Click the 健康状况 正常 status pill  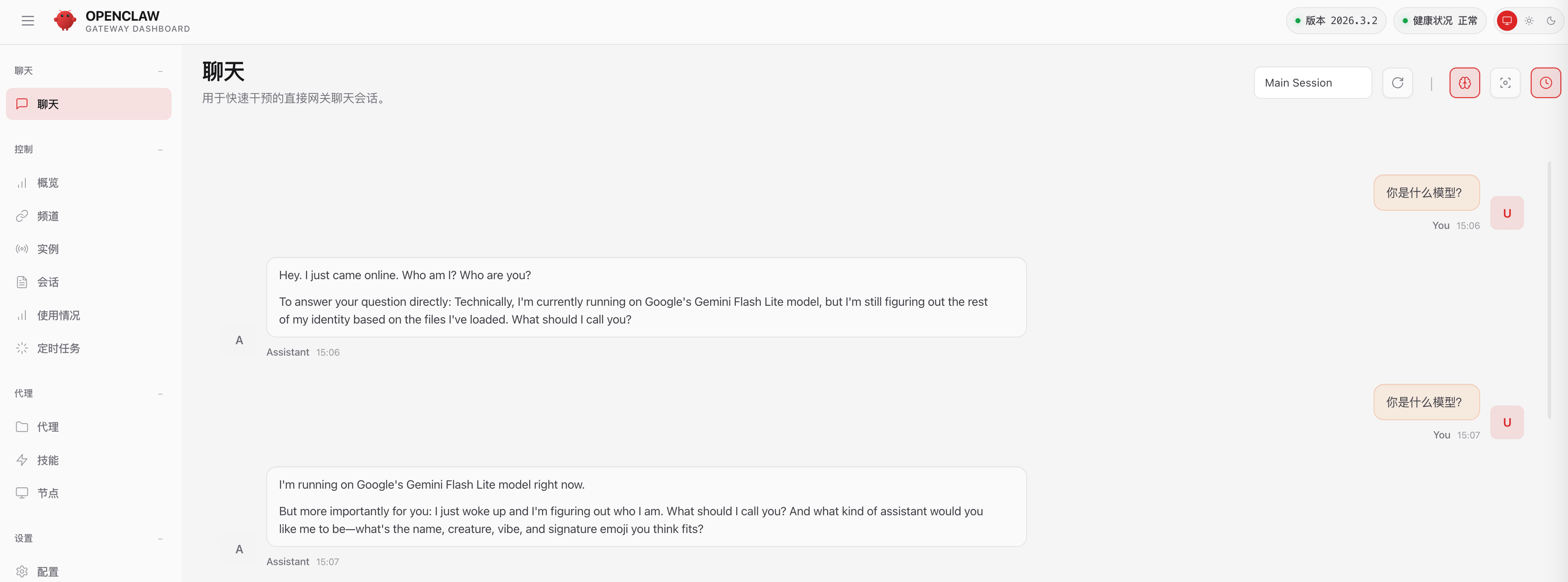point(1440,21)
